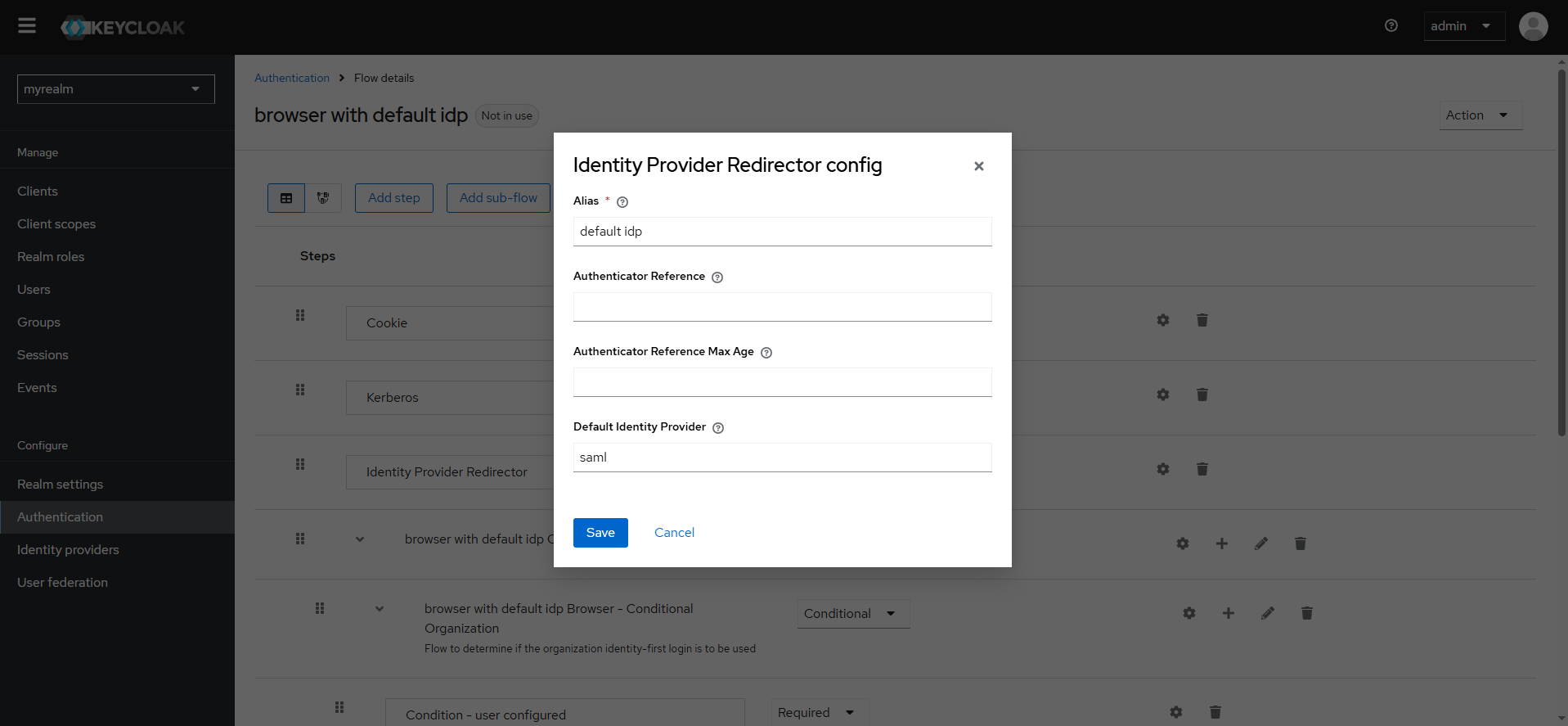Click the Not in use badge
The image size is (1568, 726).
pyautogui.click(x=507, y=116)
